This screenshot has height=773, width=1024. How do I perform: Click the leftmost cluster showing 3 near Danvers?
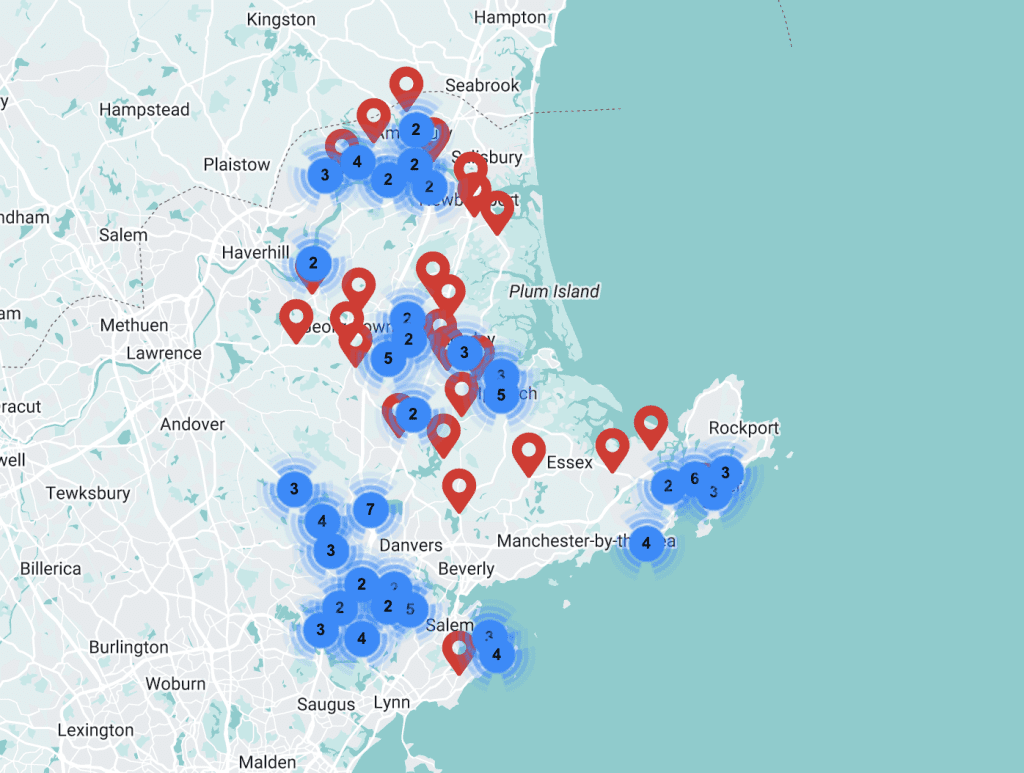[x=294, y=488]
